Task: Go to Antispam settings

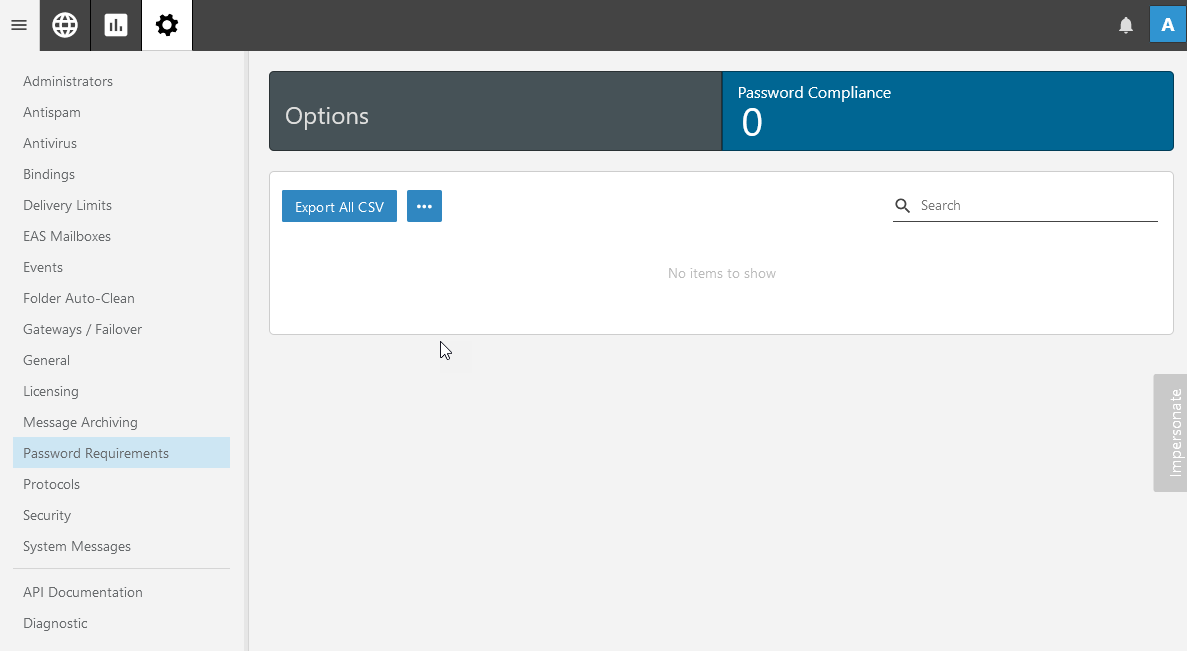Action: point(52,112)
